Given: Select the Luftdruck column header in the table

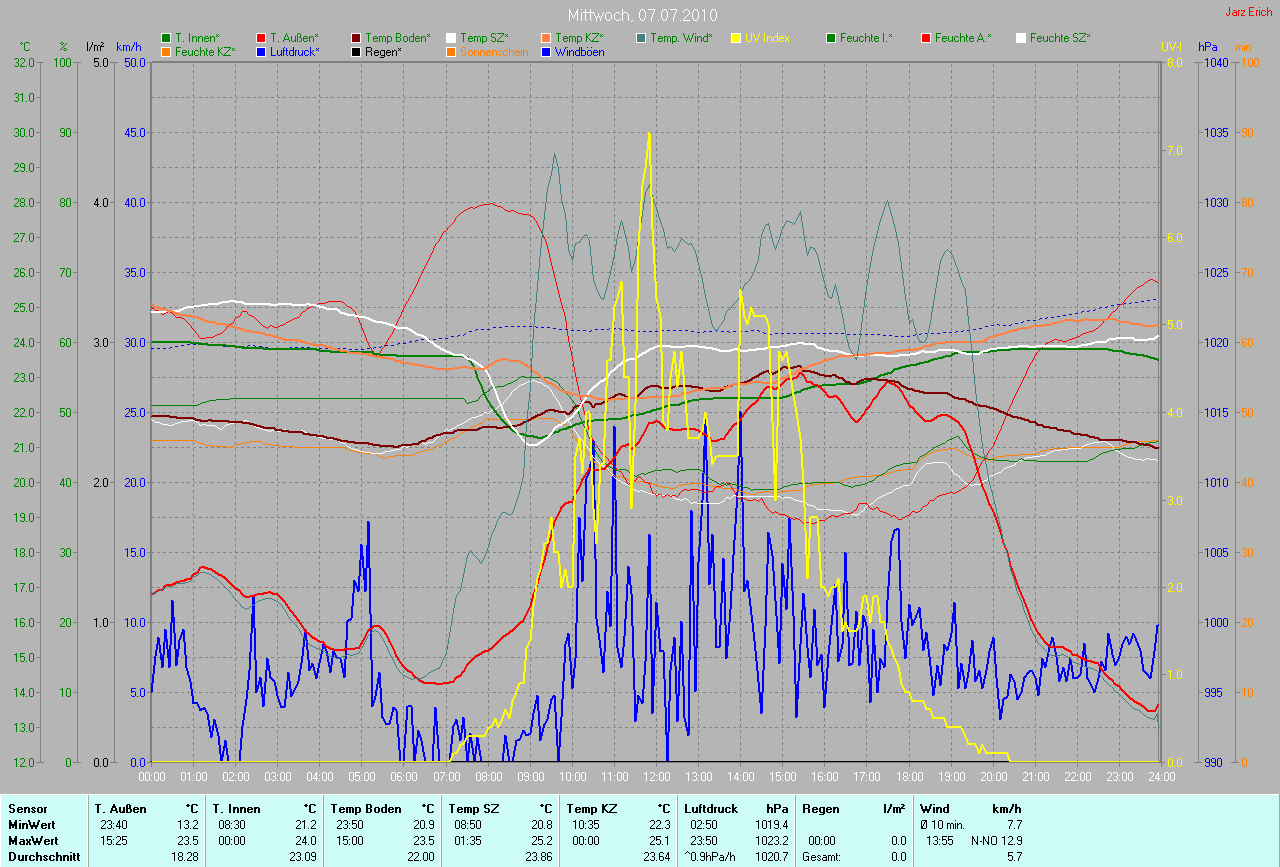Looking at the screenshot, I should [x=710, y=808].
